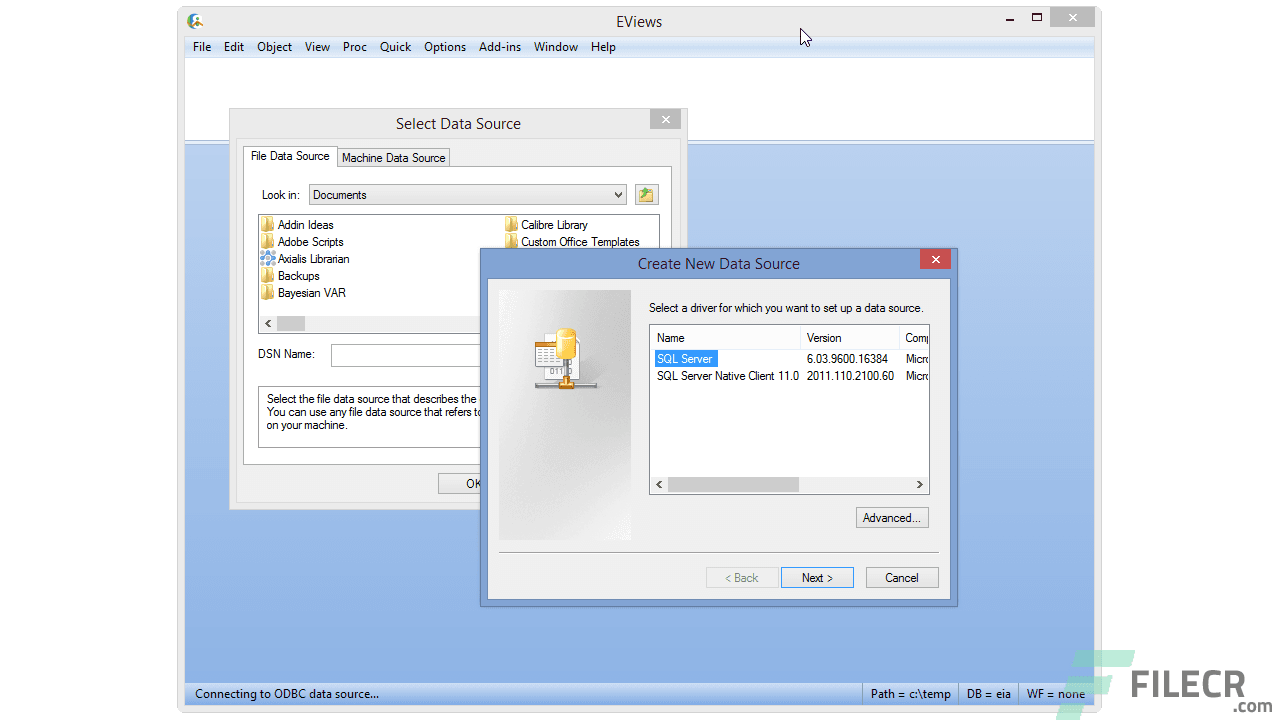Image resolution: width=1280 pixels, height=720 pixels.
Task: Open the Window menu
Action: coord(556,47)
